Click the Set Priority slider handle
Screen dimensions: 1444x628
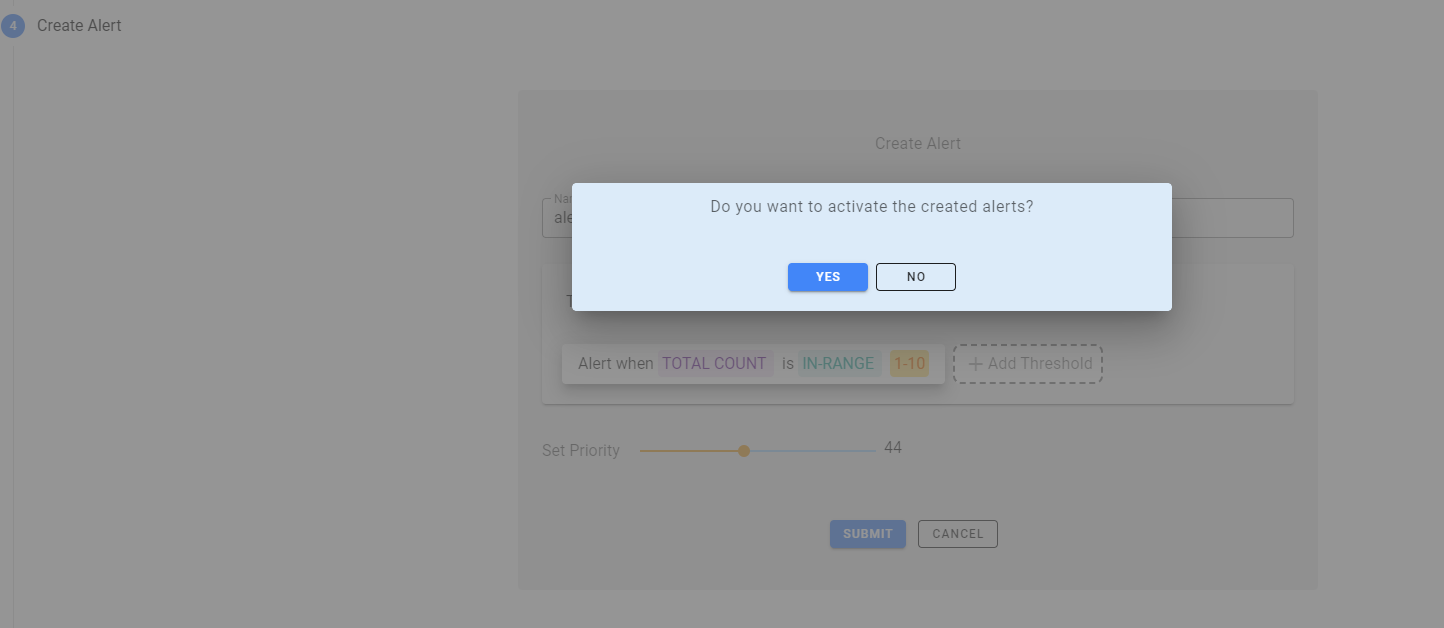[x=744, y=451]
